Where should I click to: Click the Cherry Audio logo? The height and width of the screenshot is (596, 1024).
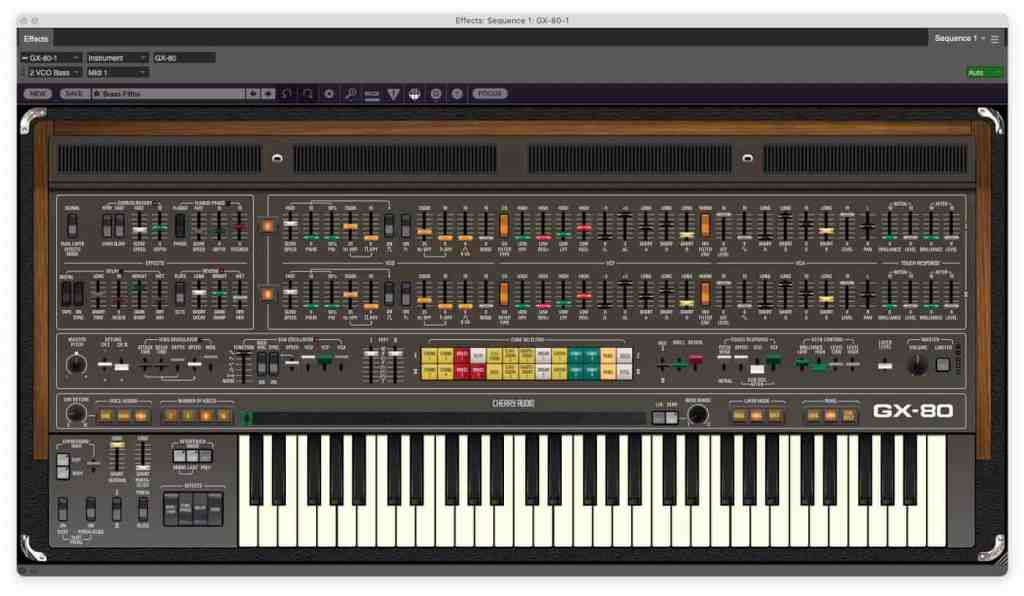tap(513, 403)
